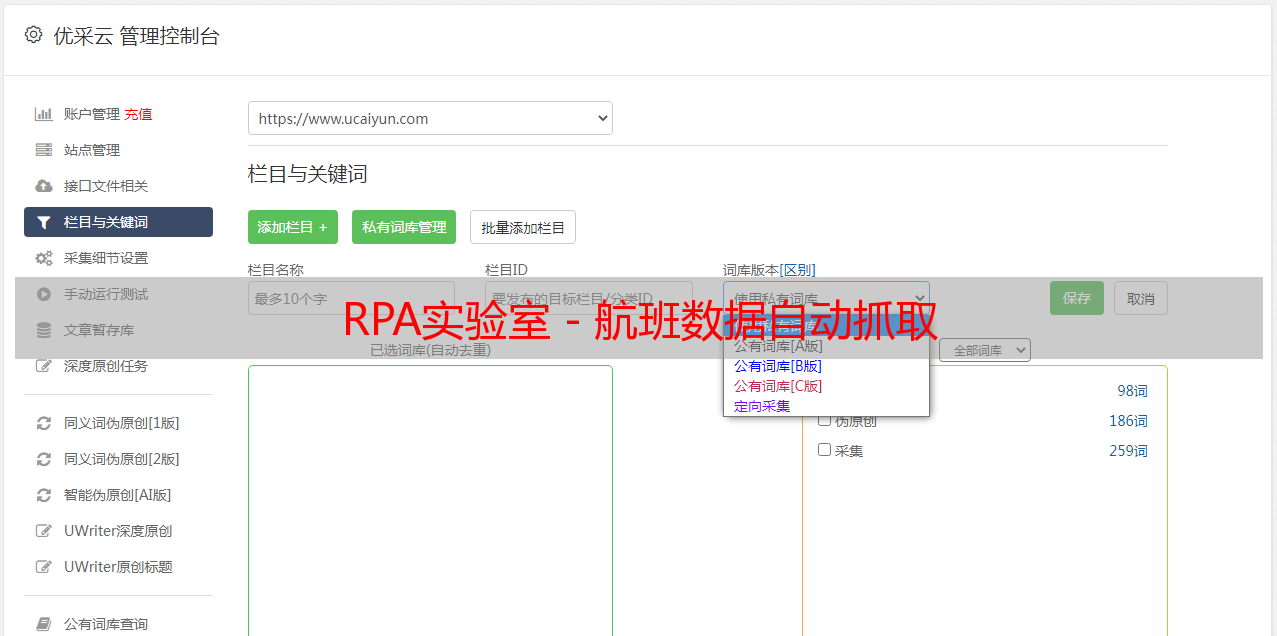This screenshot has width=1277, height=636.
Task: Click the 取消 button
Action: click(1141, 298)
